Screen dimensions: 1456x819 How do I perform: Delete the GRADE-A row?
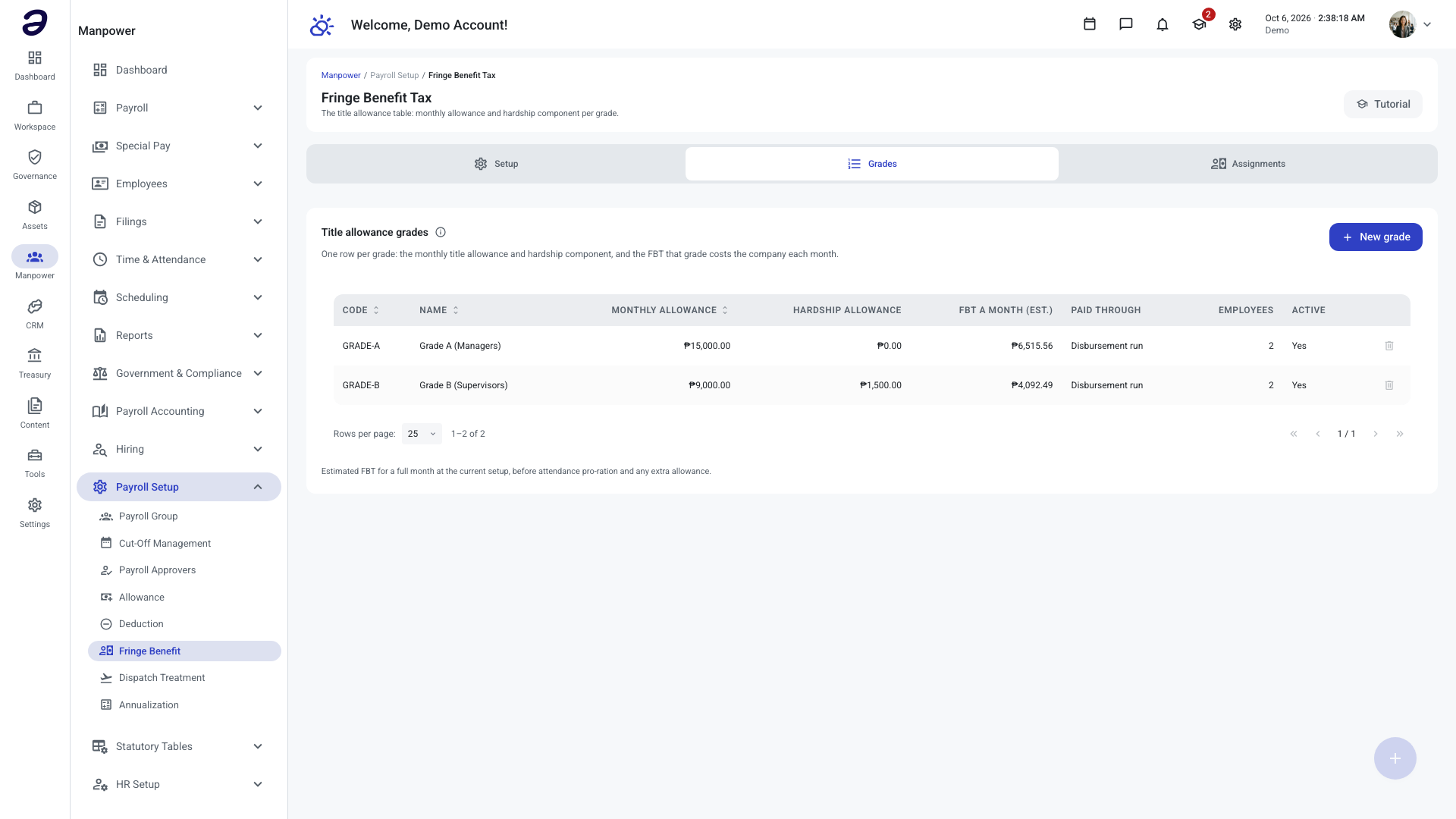tap(1389, 346)
